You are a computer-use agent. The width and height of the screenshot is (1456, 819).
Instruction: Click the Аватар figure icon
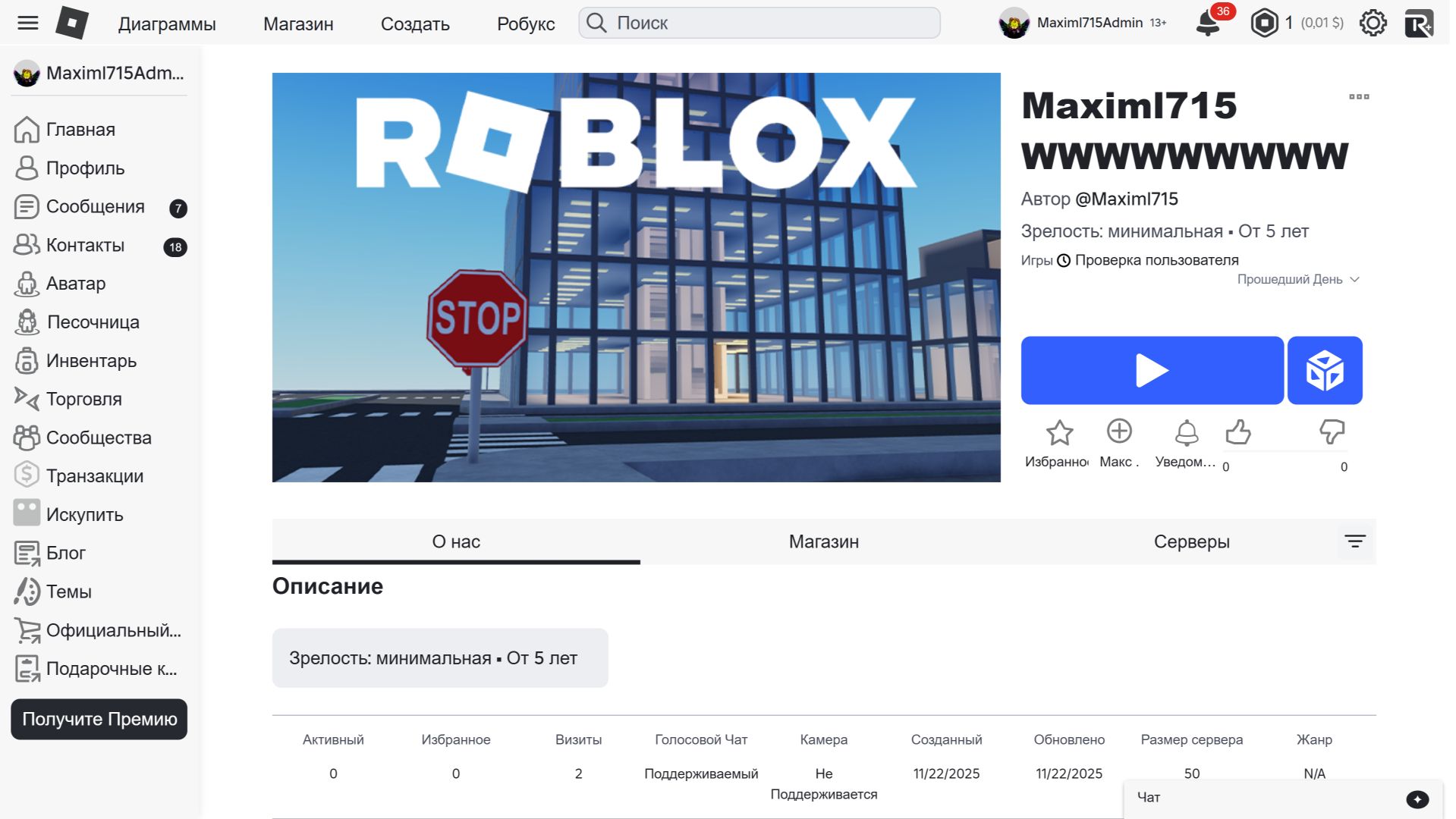click(27, 284)
